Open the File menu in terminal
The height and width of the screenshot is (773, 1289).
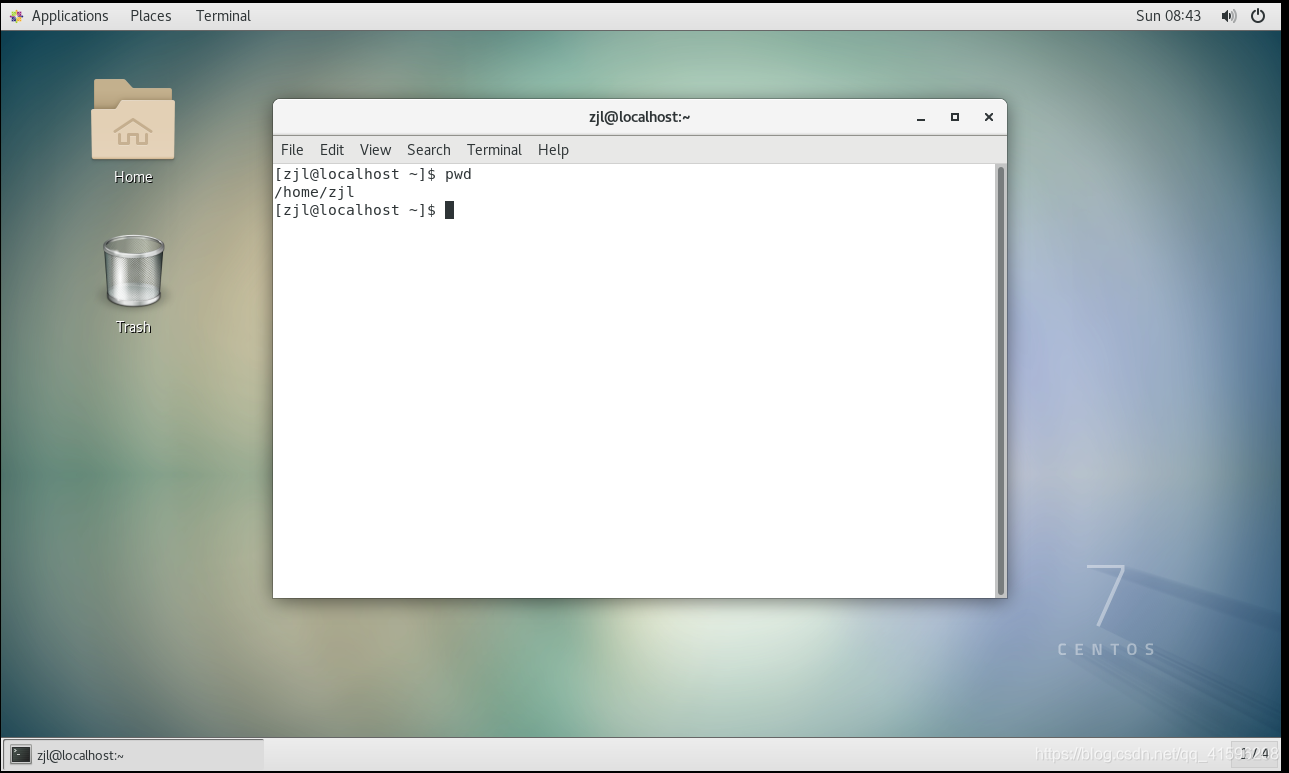coord(292,150)
